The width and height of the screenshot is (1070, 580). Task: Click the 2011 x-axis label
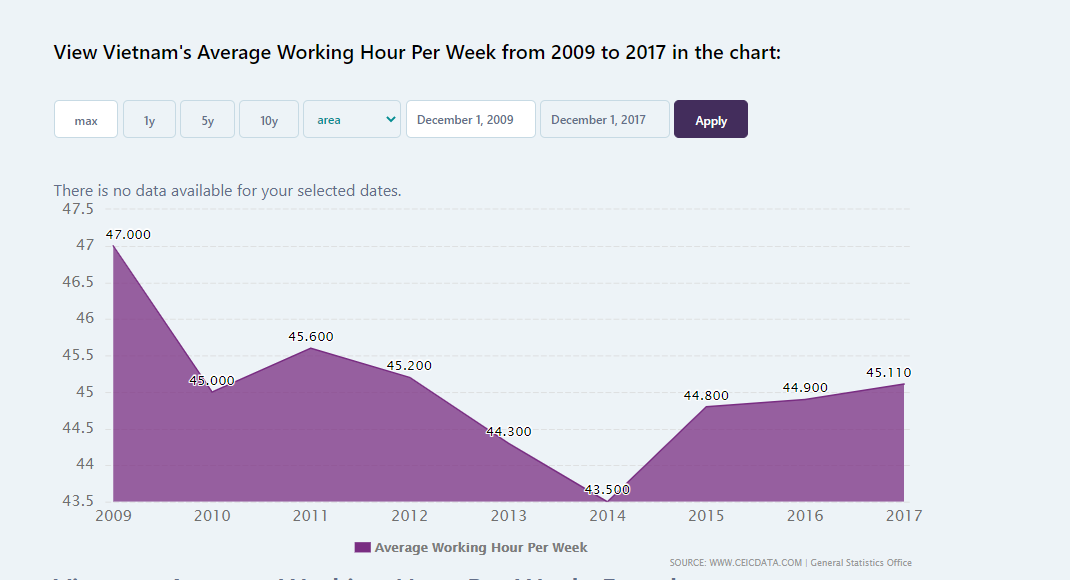(310, 516)
